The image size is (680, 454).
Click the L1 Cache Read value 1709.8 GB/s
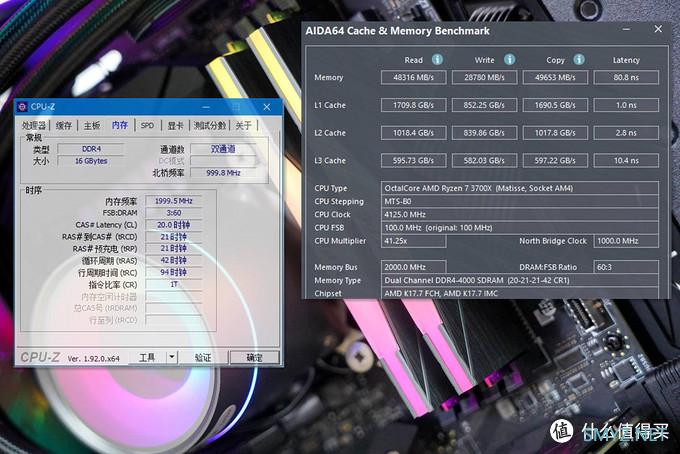point(414,105)
